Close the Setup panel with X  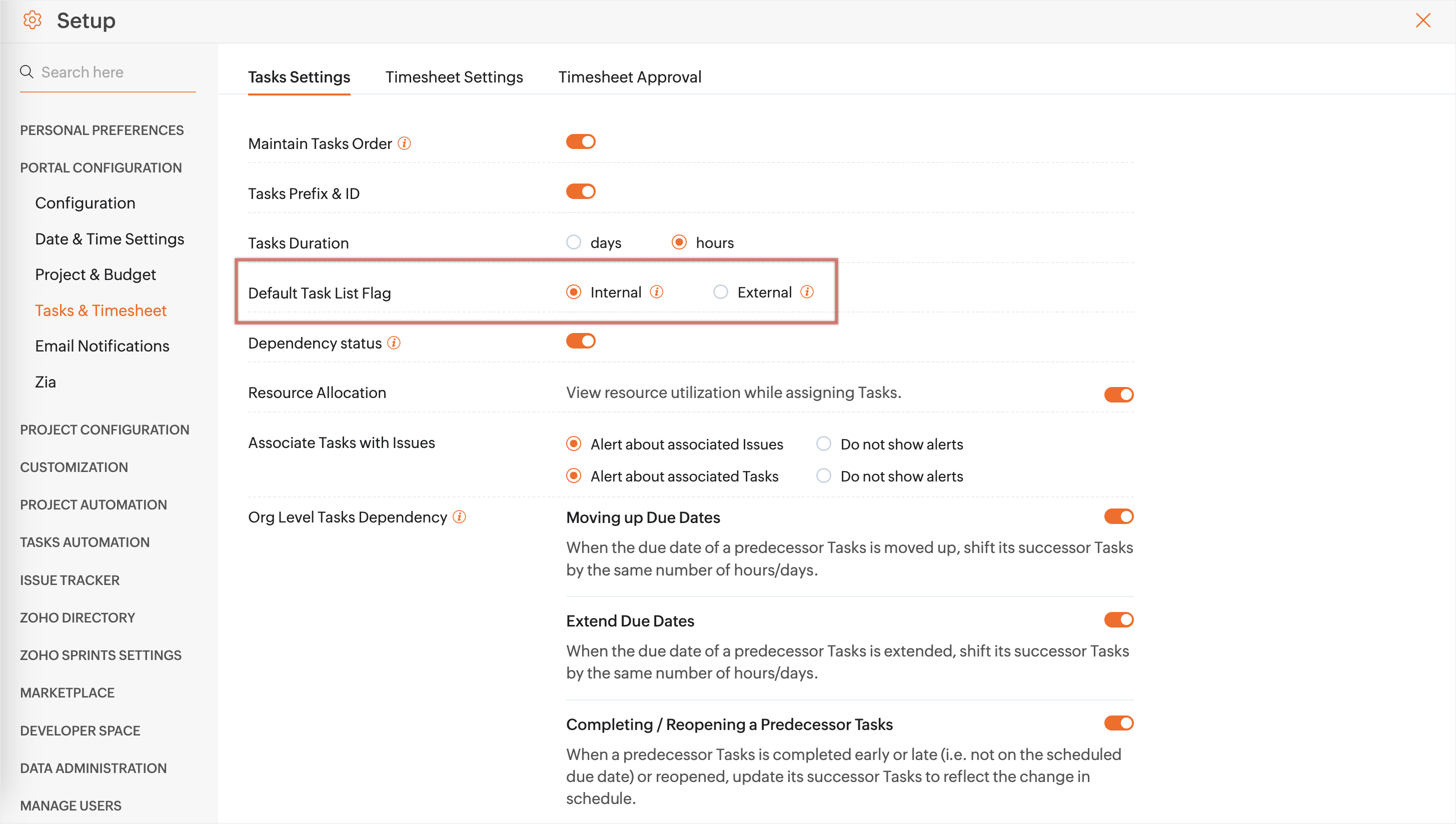click(1422, 20)
